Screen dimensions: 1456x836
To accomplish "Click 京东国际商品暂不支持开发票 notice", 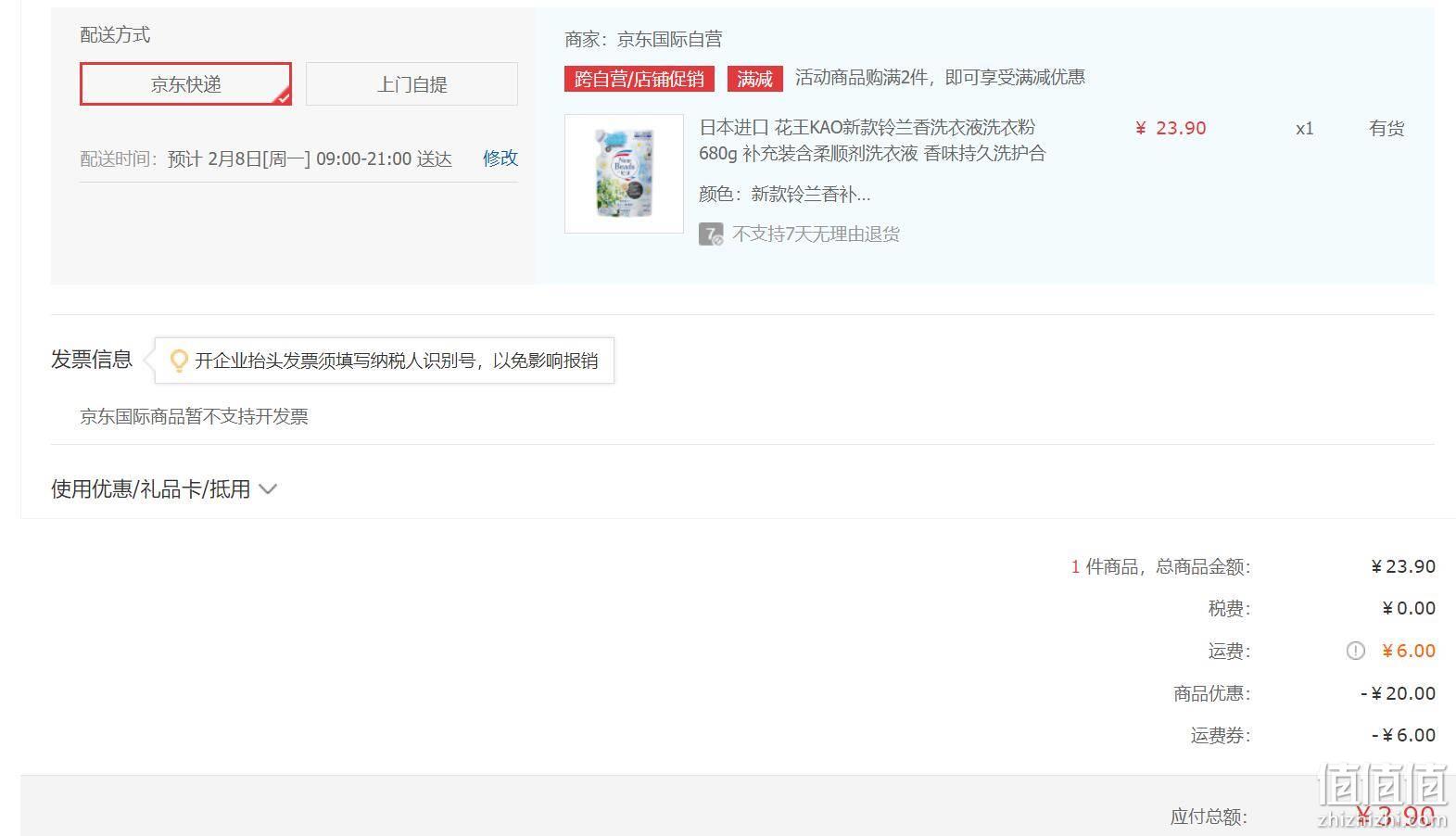I will click(x=195, y=416).
